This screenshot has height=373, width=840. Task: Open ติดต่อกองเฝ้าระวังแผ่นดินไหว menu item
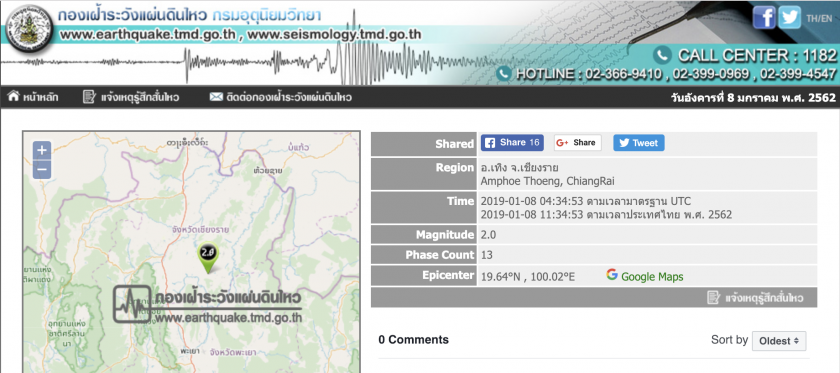pos(281,98)
